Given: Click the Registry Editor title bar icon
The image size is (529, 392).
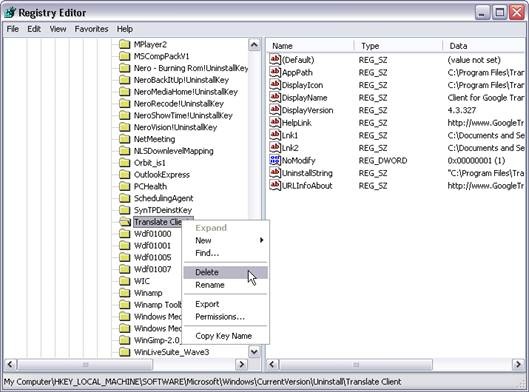Looking at the screenshot, I should 10,12.
